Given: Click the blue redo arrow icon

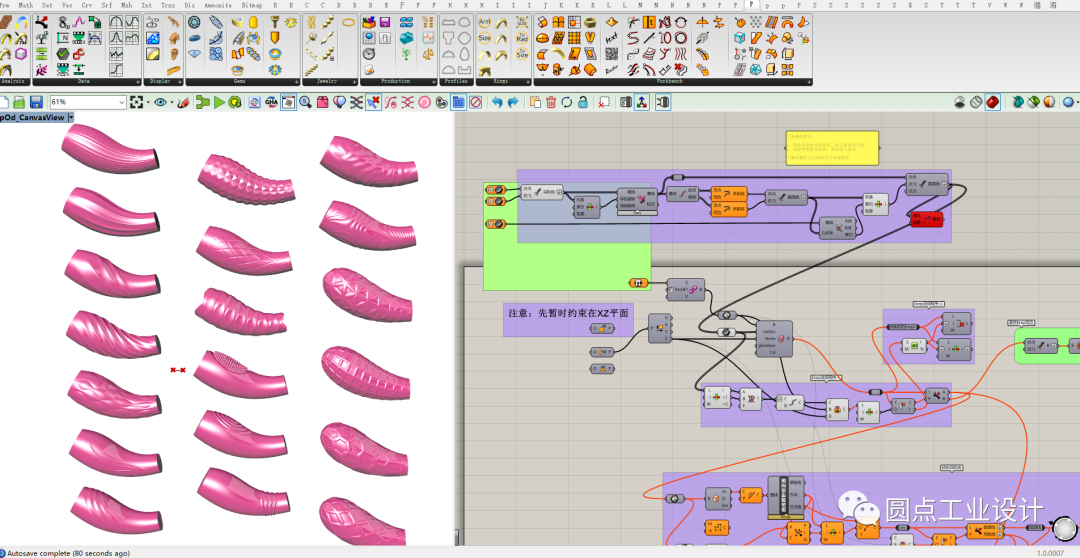Looking at the screenshot, I should coord(514,102).
